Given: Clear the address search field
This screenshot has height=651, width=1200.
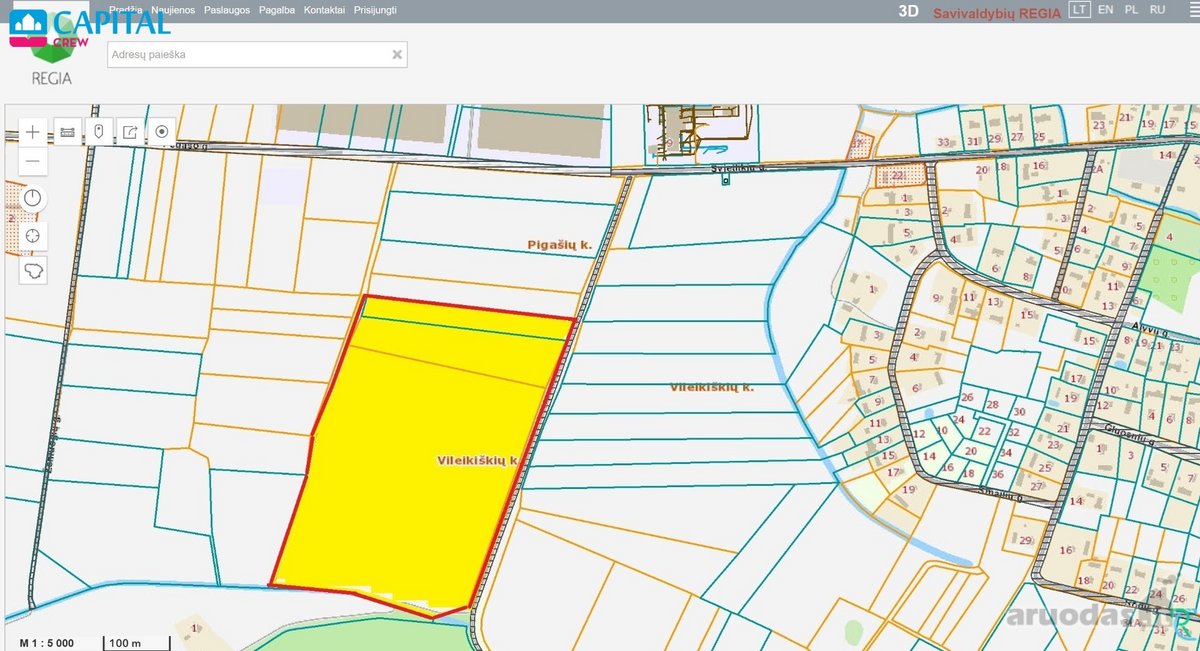Looking at the screenshot, I should [397, 55].
